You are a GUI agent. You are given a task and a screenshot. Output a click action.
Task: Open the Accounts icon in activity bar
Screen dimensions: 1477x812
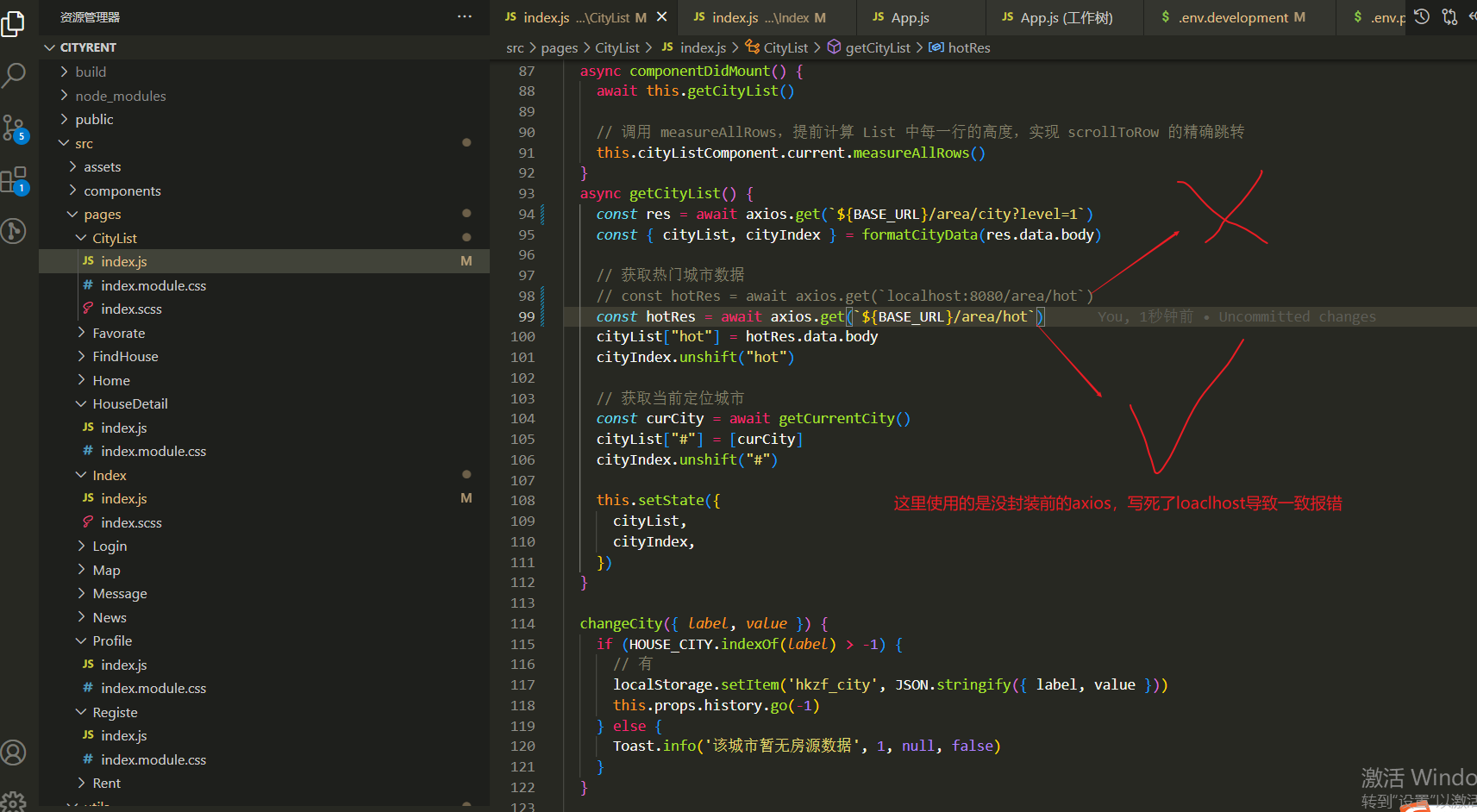coord(14,753)
